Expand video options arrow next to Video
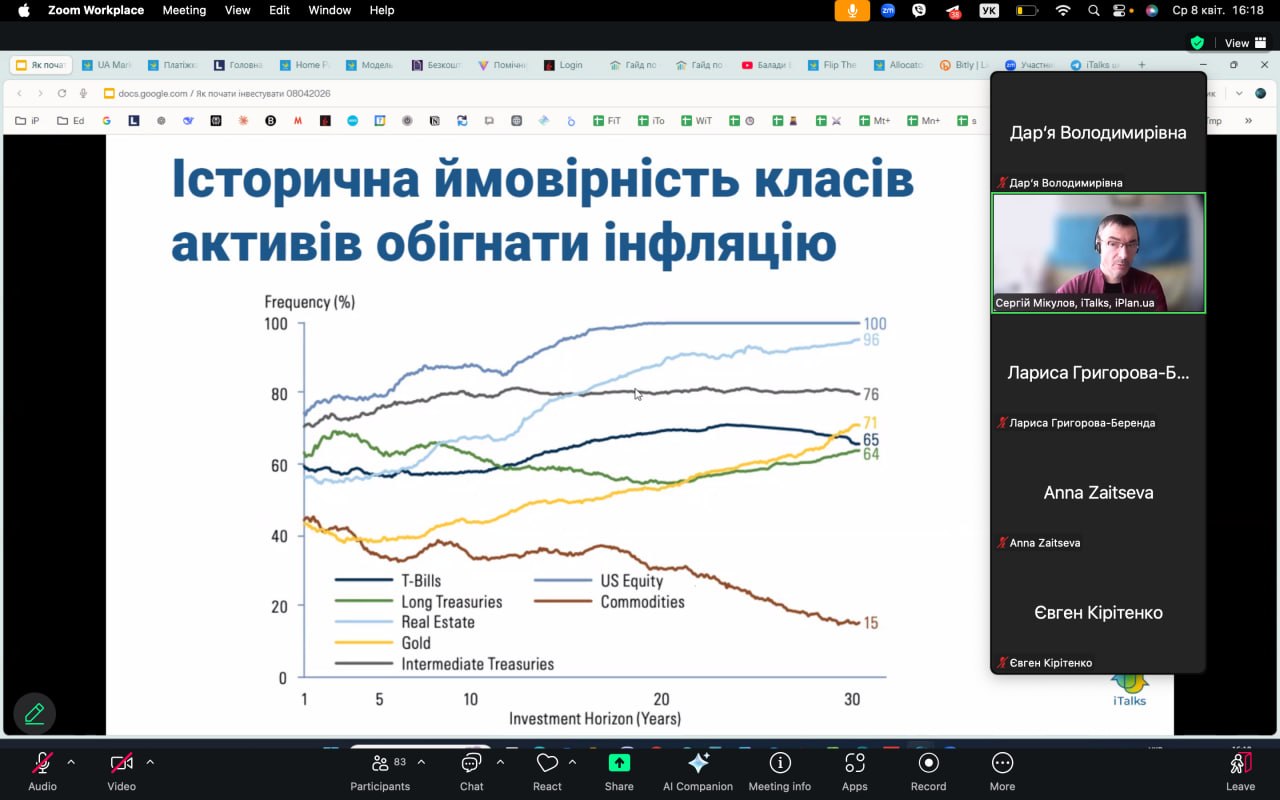Image resolution: width=1280 pixels, height=800 pixels. coord(150,762)
